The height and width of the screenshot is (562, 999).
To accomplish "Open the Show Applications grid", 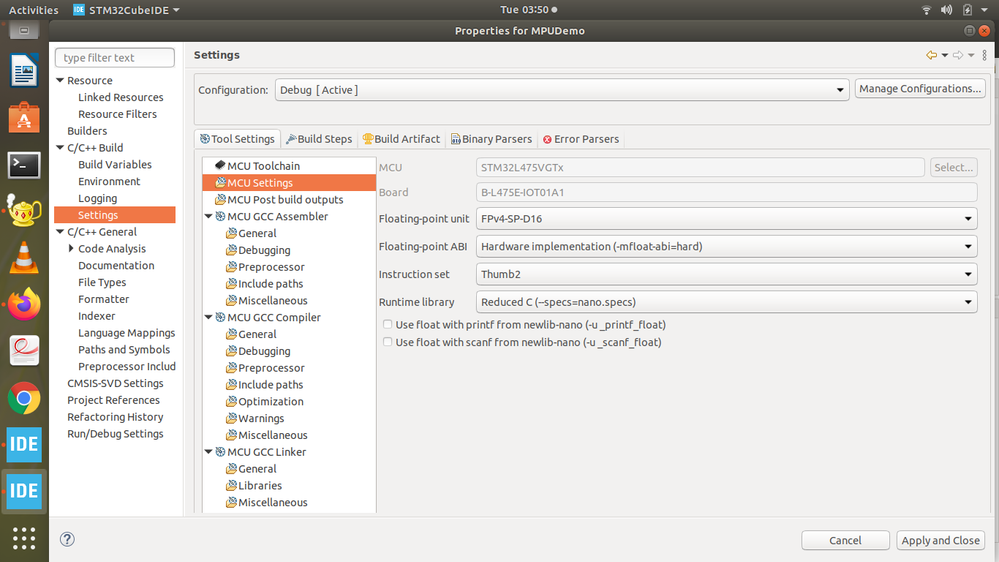I will pos(24,538).
